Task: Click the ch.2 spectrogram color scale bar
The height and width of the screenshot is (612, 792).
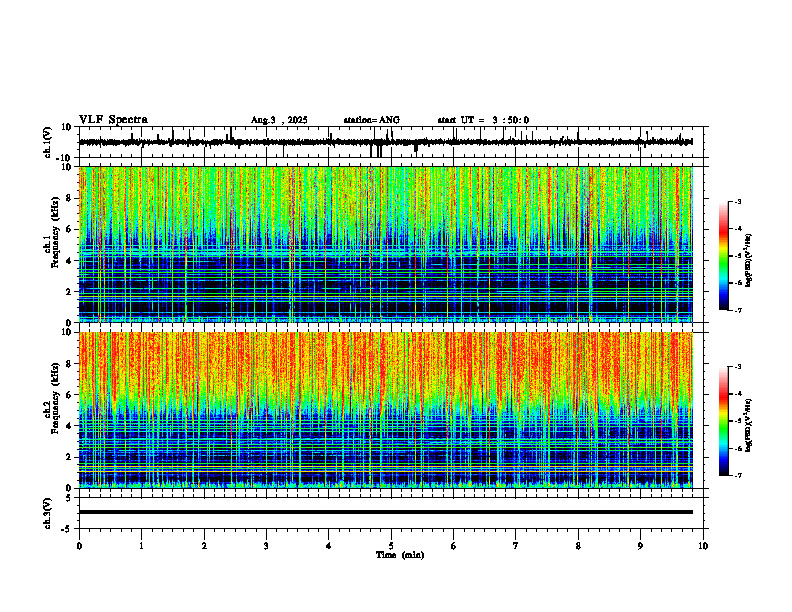Action: click(723, 421)
